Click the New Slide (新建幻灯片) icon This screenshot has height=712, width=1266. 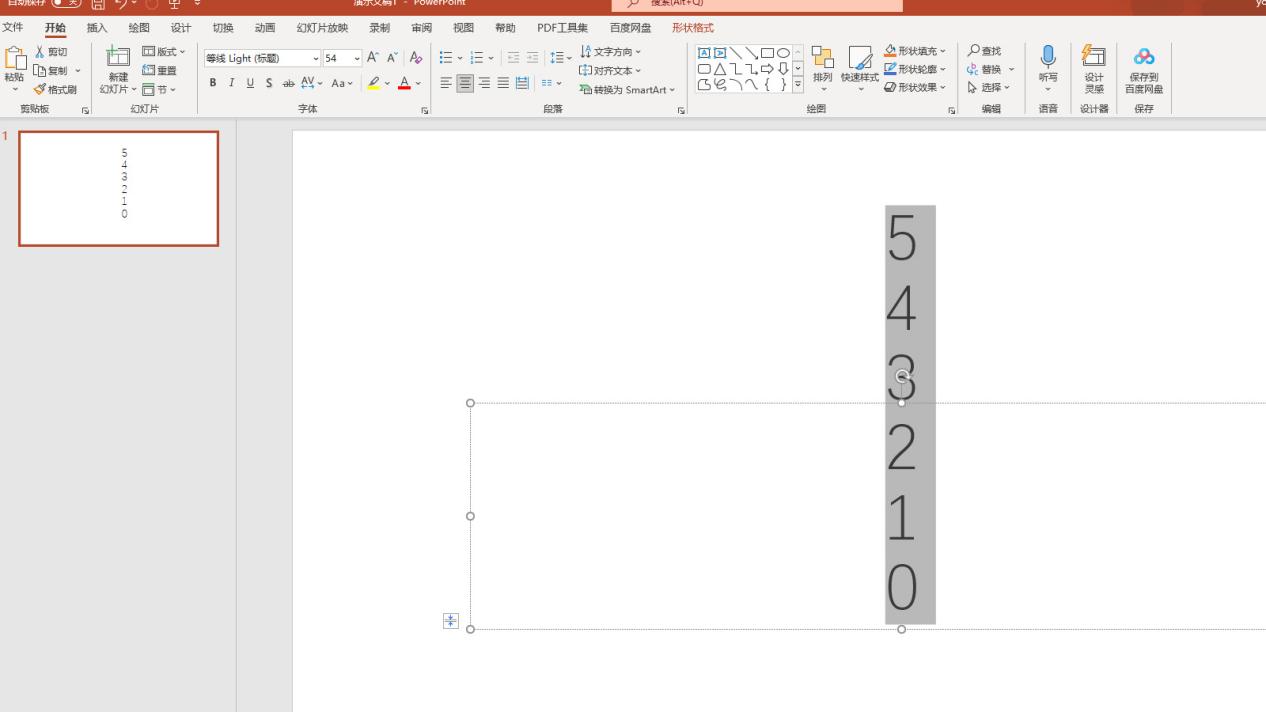pos(118,57)
